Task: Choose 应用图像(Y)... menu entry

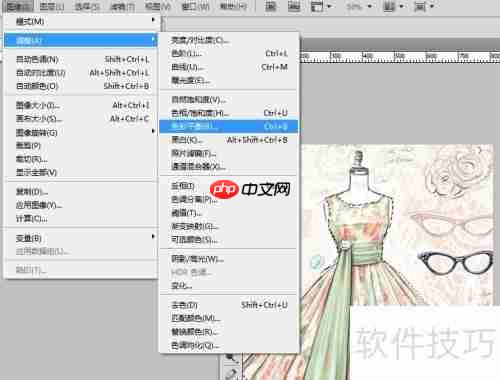Action: tap(80, 205)
